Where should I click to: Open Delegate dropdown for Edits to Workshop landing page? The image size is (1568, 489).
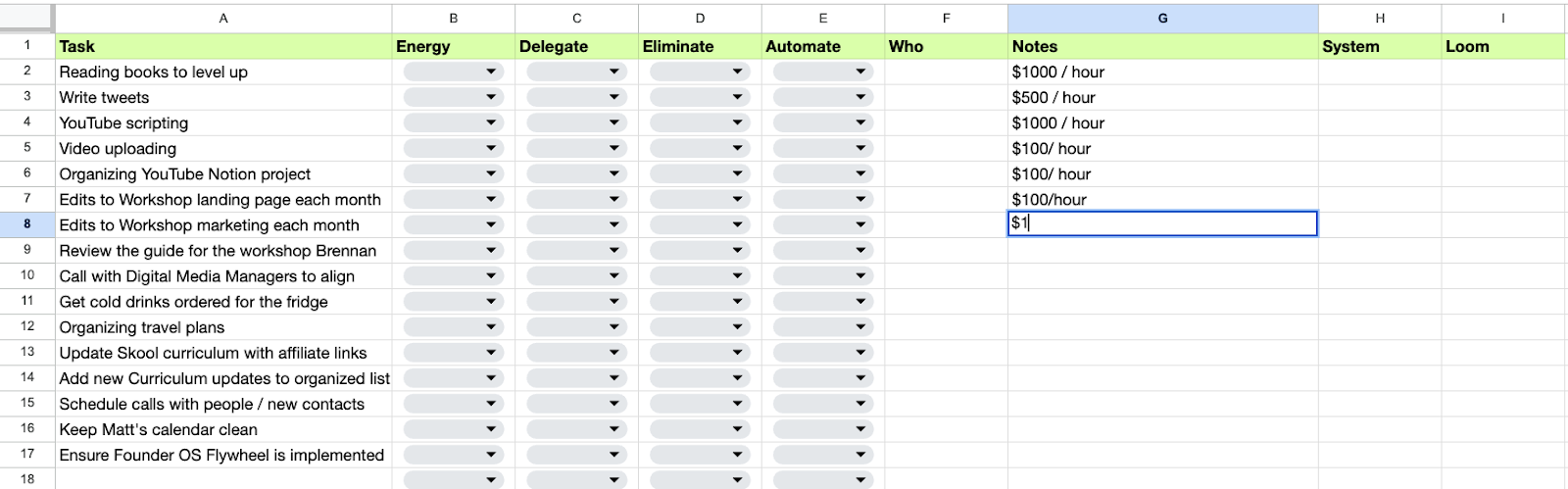[576, 199]
